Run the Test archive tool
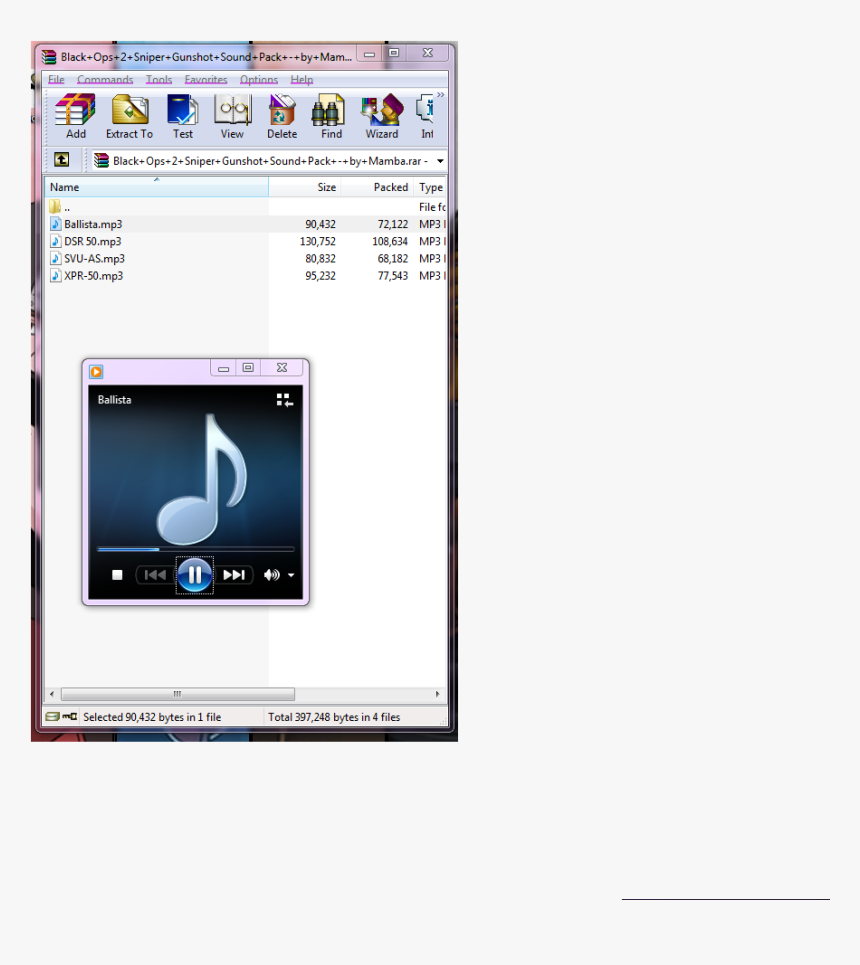 182,116
